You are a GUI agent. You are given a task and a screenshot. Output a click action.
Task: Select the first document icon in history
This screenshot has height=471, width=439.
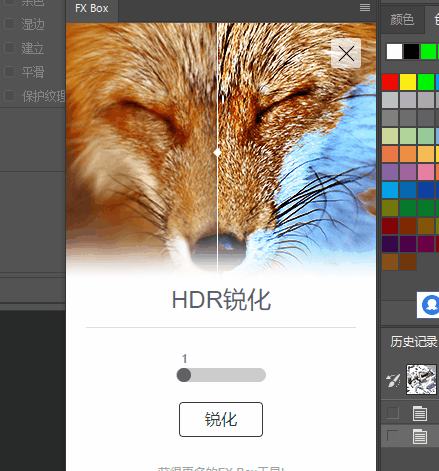(x=419, y=413)
